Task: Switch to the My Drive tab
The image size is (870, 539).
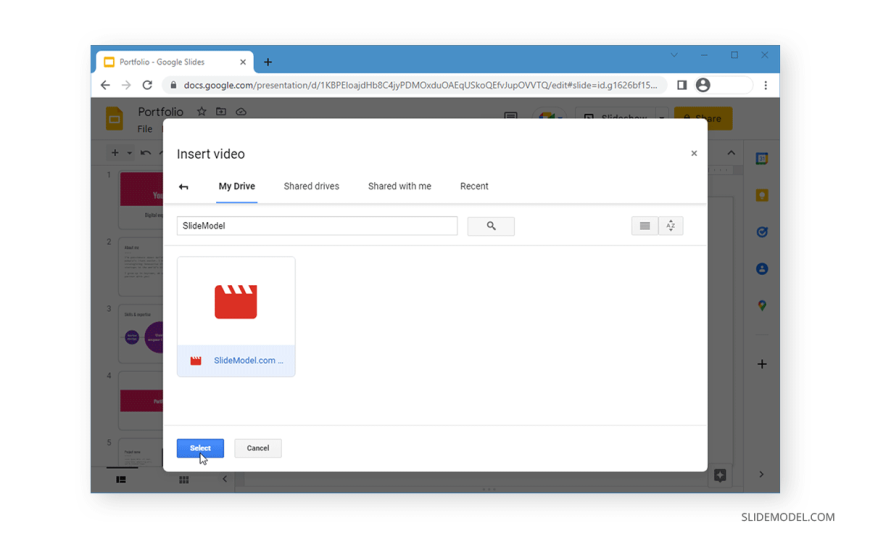Action: pyautogui.click(x=236, y=187)
